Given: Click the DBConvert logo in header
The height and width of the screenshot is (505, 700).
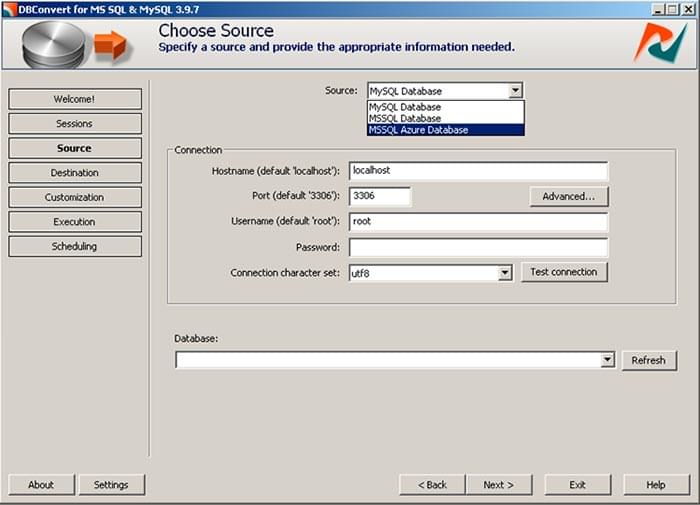Looking at the screenshot, I should 661,43.
